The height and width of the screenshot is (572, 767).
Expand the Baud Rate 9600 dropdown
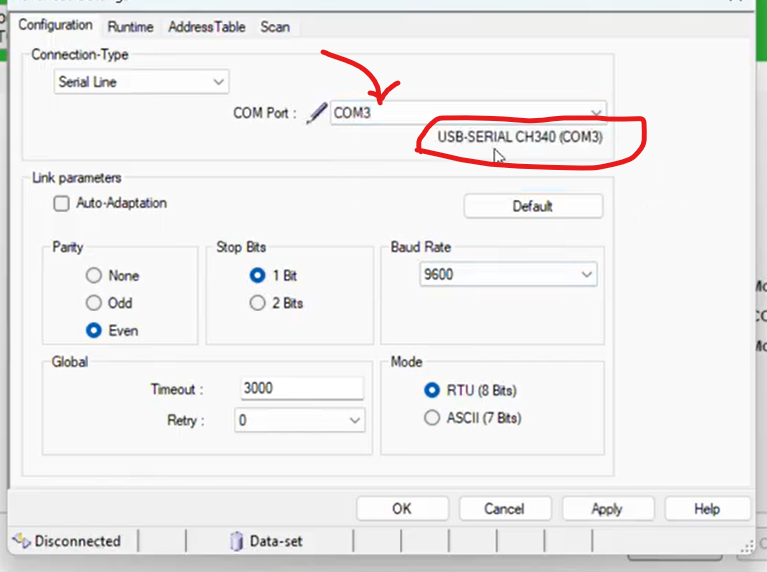pyautogui.click(x=508, y=275)
